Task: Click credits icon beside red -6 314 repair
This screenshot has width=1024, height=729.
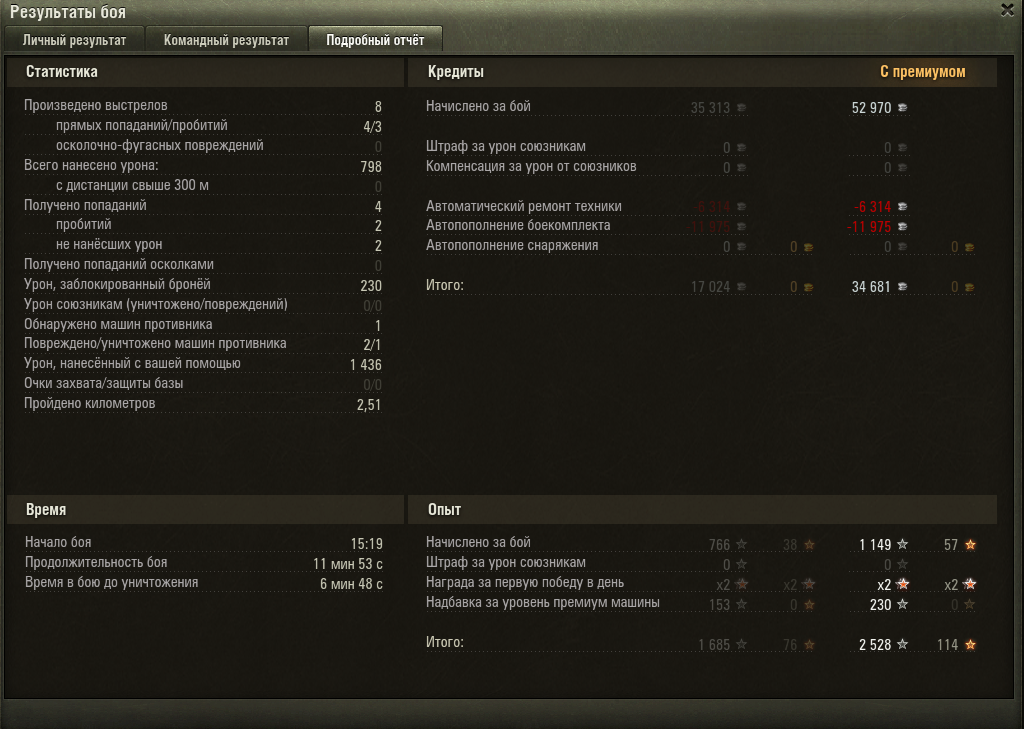Action: pos(903,206)
